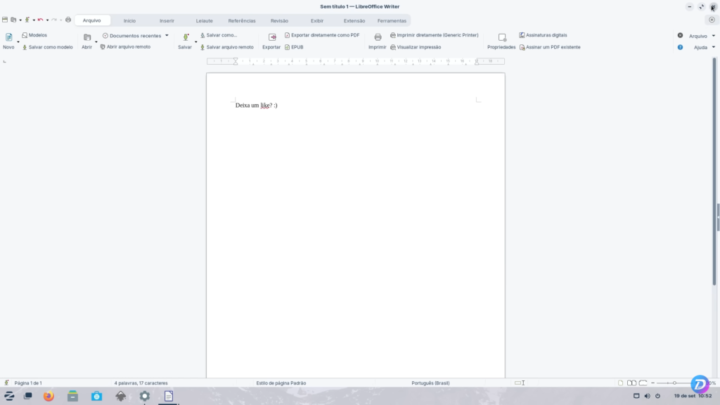Viewport: 720px width, 405px height.
Task: Switch to the Revisão tab
Action: coord(279,21)
